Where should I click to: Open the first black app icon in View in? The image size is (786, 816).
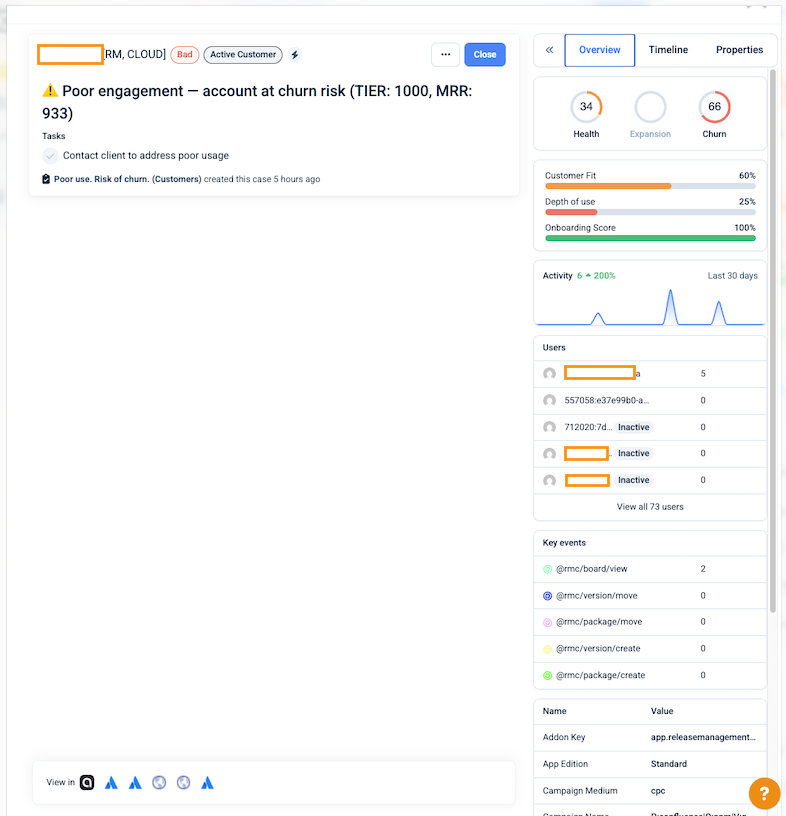click(x=88, y=782)
